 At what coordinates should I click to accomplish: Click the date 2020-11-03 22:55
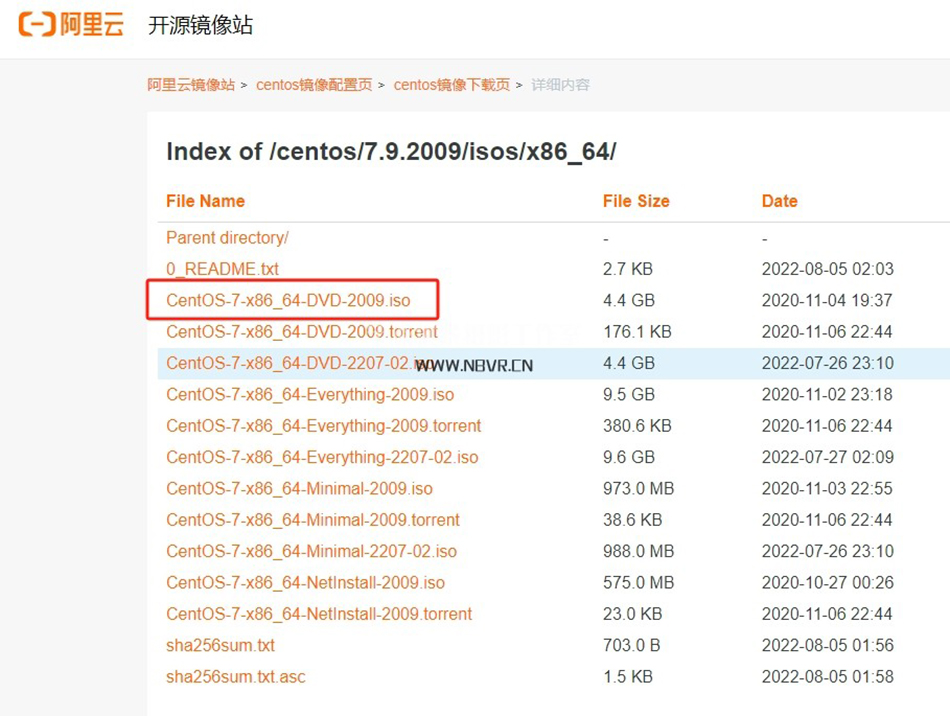(x=827, y=489)
